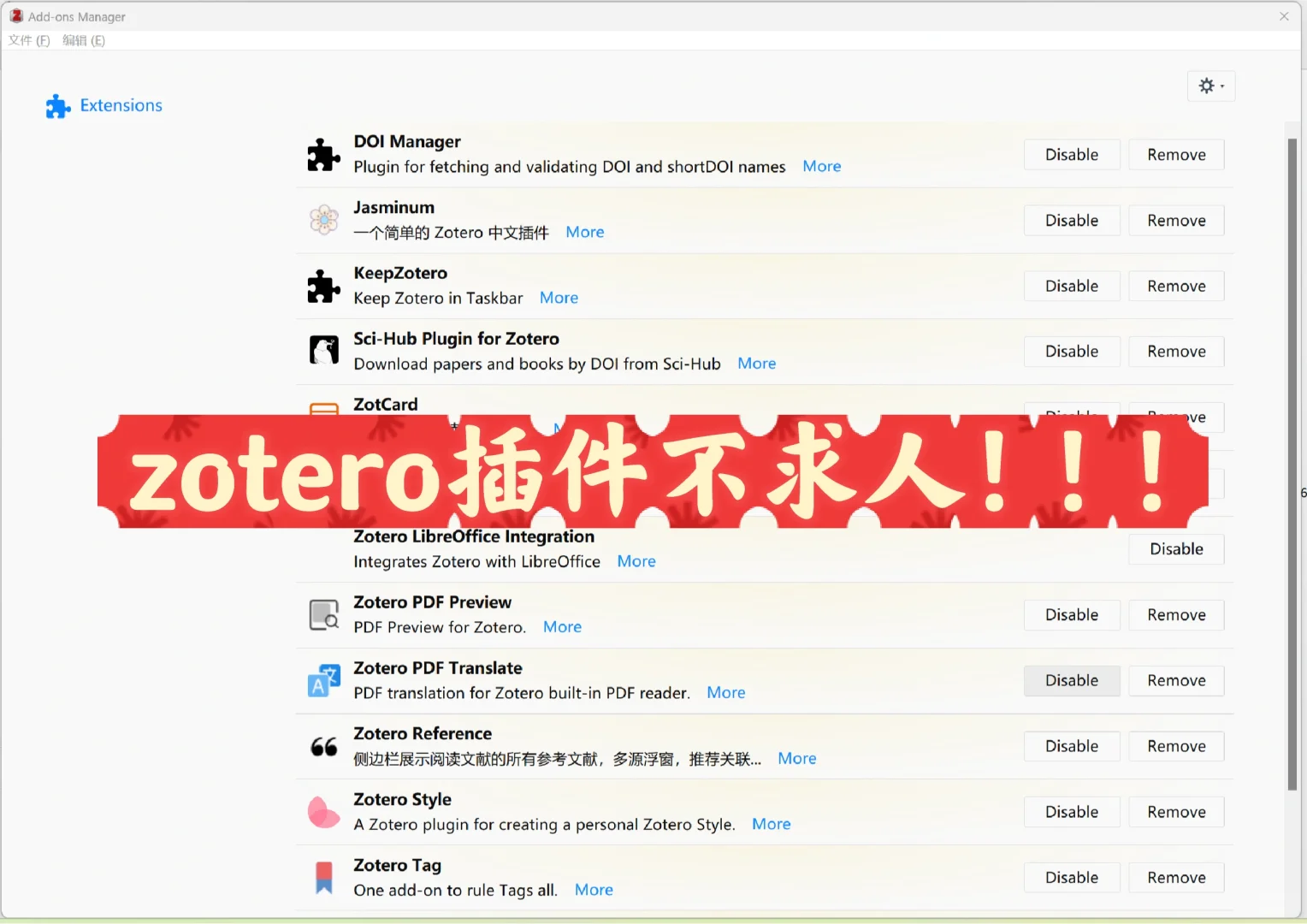Click the Sci-Hub penguin icon
This screenshot has width=1307, height=924.
(x=323, y=351)
